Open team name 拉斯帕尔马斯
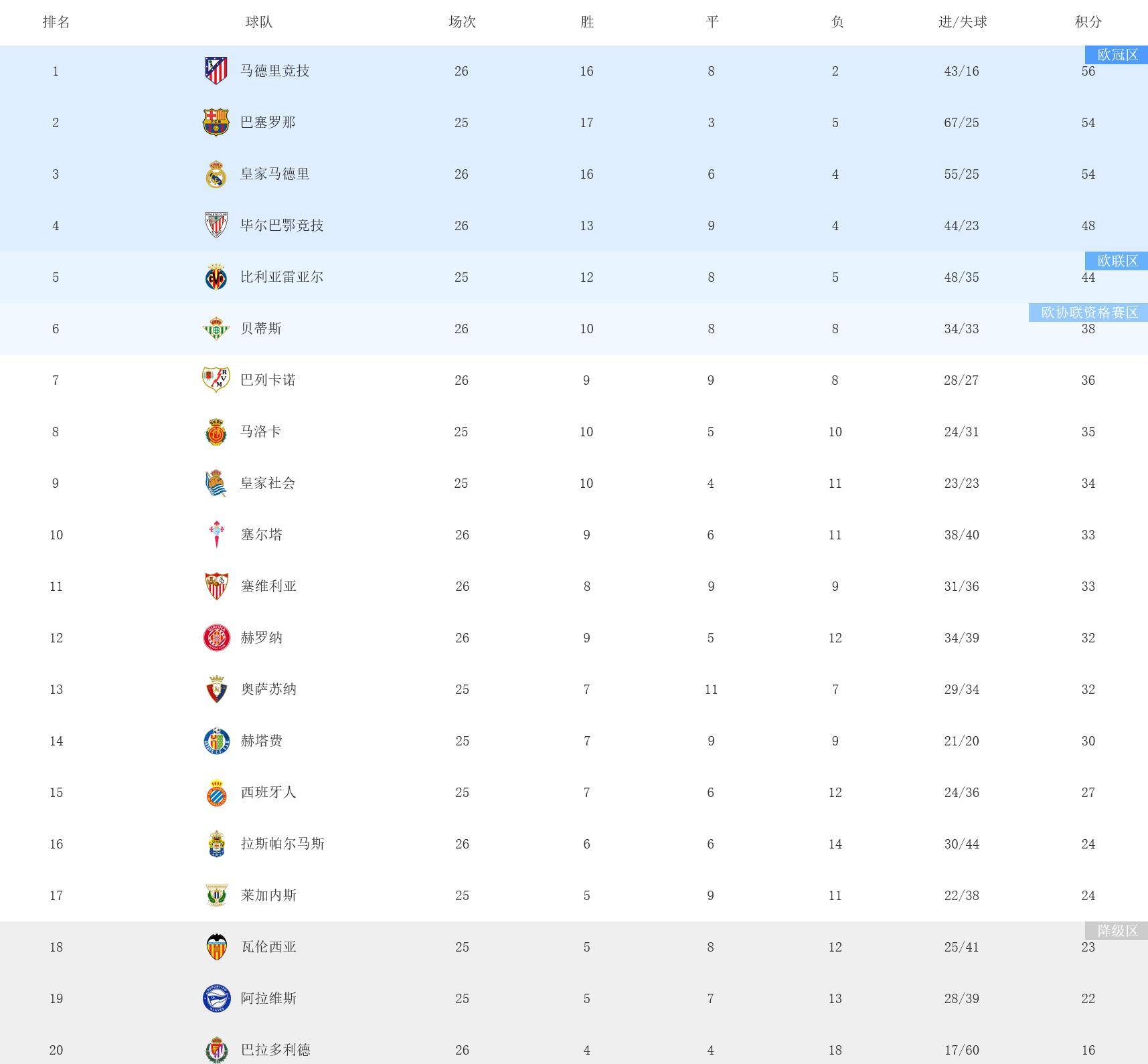Viewport: 1148px width, 1064px height. click(282, 844)
